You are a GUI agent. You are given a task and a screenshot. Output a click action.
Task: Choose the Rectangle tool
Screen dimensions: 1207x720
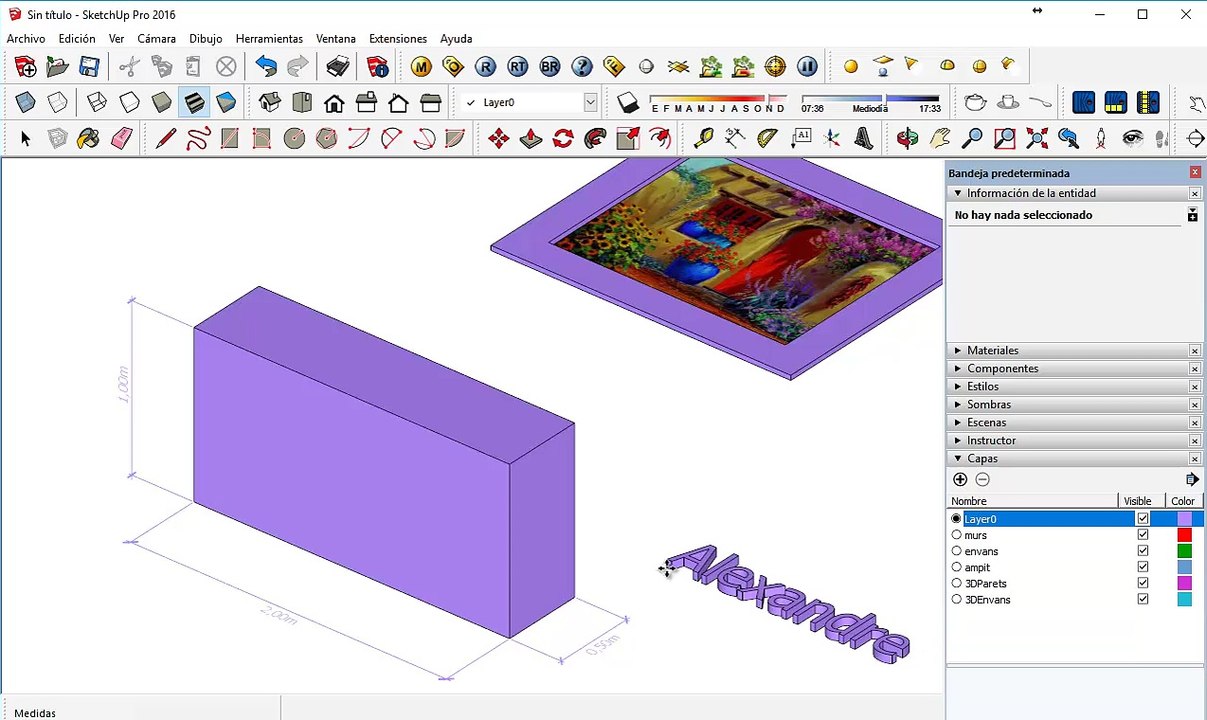pyautogui.click(x=230, y=138)
